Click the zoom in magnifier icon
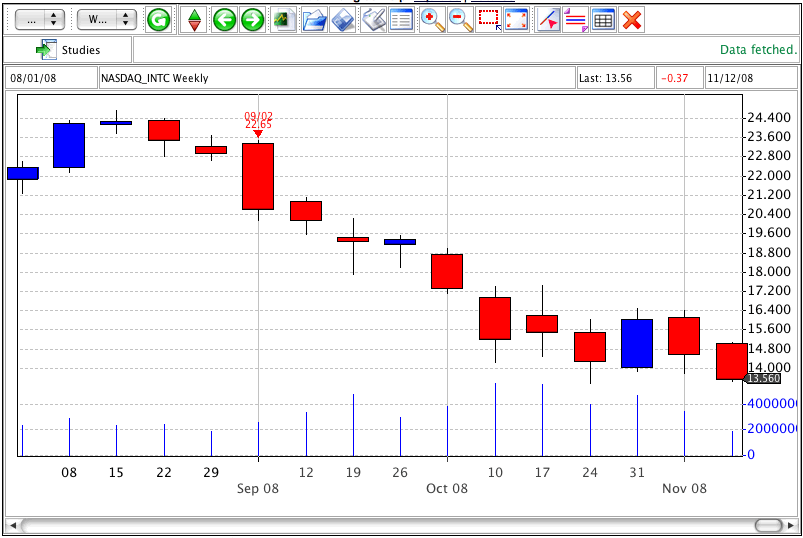 (432, 19)
